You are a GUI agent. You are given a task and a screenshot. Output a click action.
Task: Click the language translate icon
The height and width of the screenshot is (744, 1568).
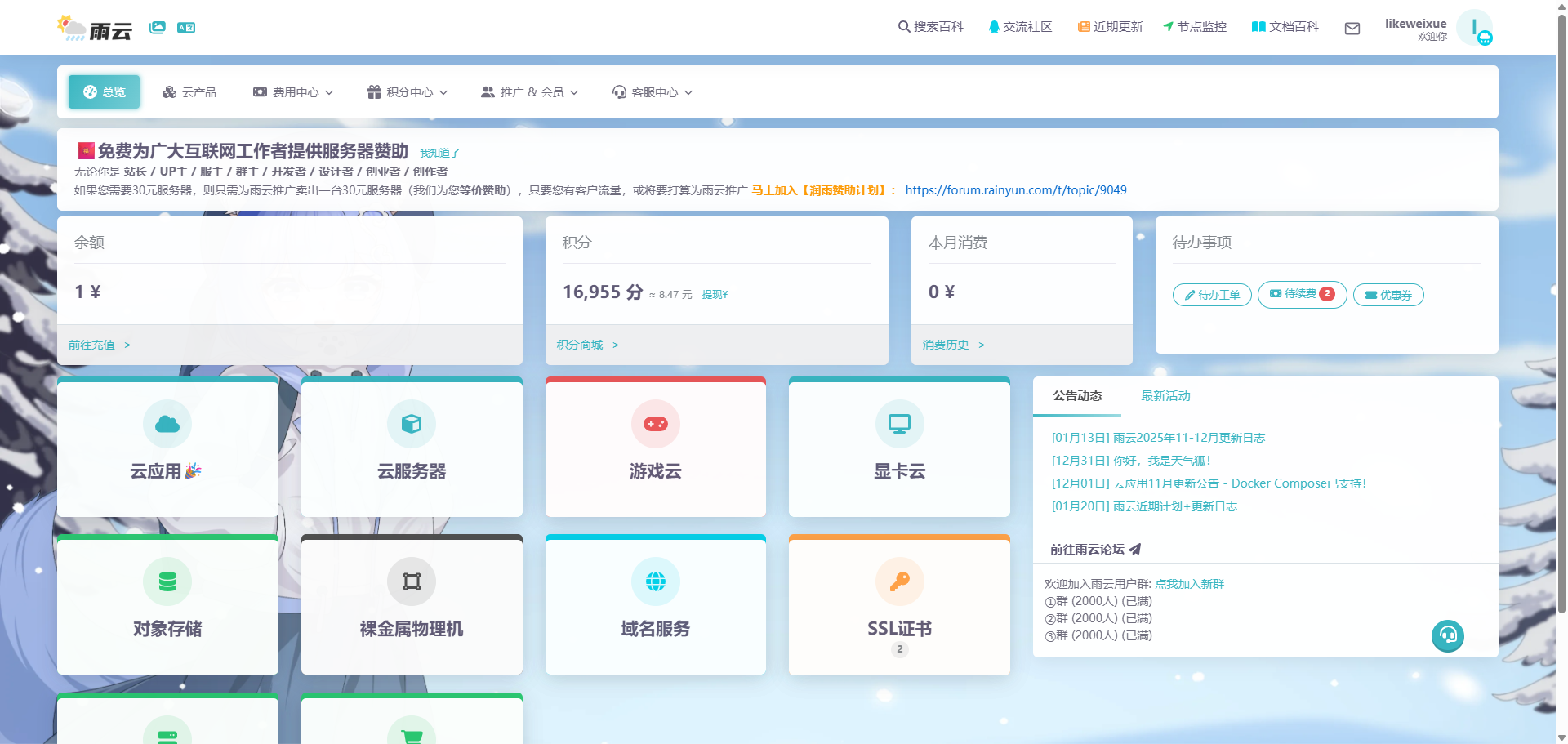(x=186, y=27)
